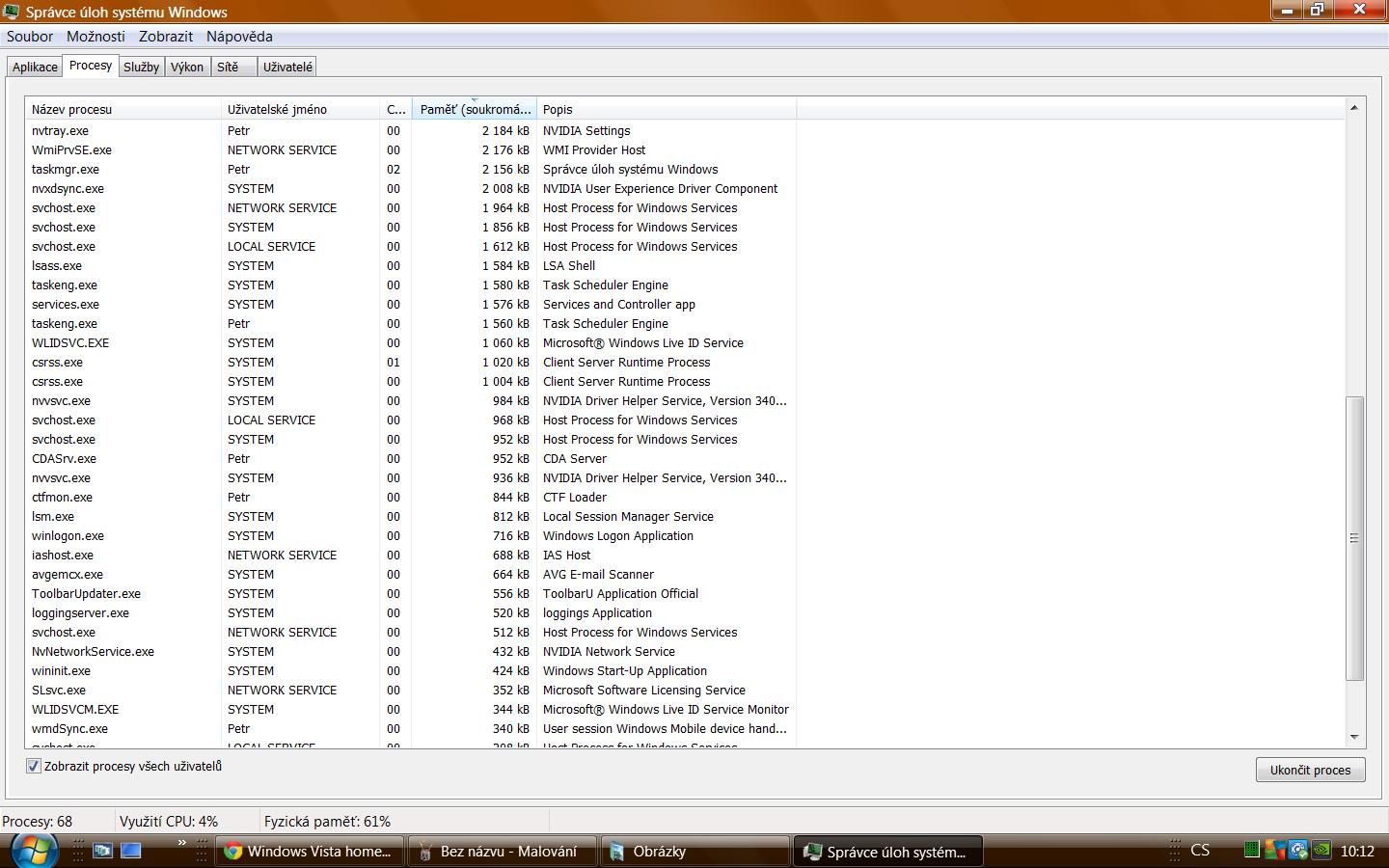The width and height of the screenshot is (1389, 868).
Task: Click the green CPU usage tray icon
Action: point(1251,850)
